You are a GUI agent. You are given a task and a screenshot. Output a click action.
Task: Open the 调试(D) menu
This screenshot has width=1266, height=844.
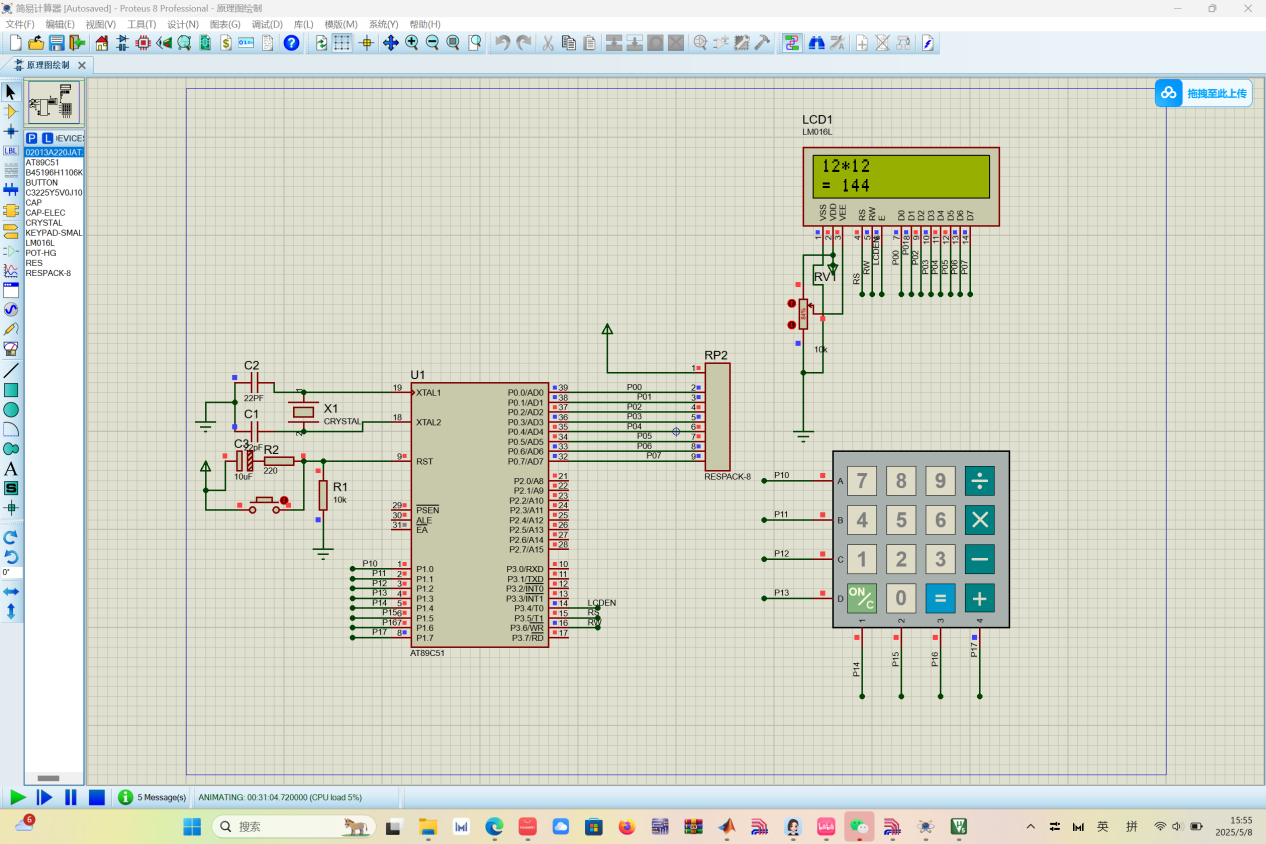[267, 24]
